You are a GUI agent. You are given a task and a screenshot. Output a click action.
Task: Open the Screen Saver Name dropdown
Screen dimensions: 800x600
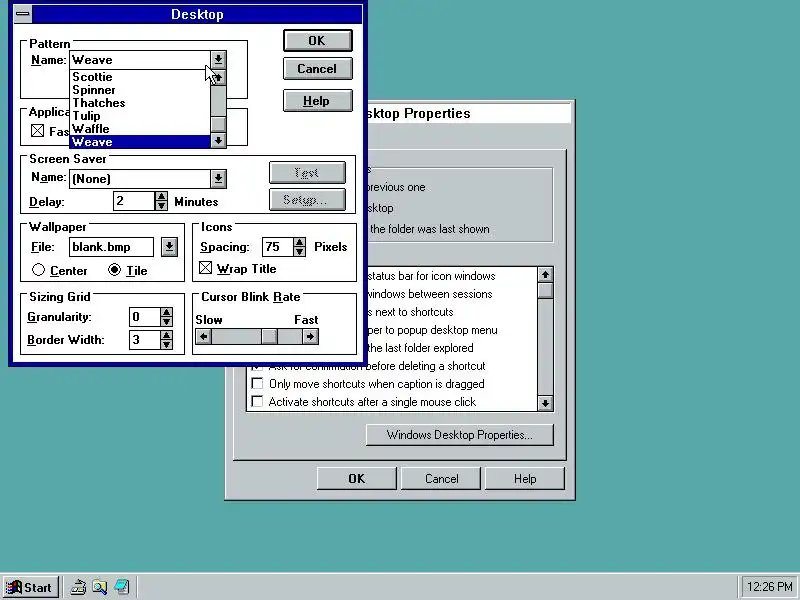tap(218, 179)
